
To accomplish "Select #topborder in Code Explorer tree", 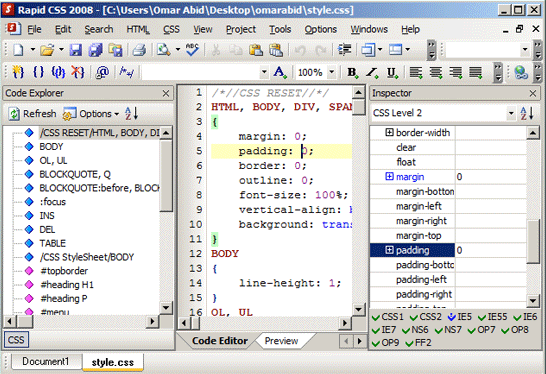I will pos(64,271).
